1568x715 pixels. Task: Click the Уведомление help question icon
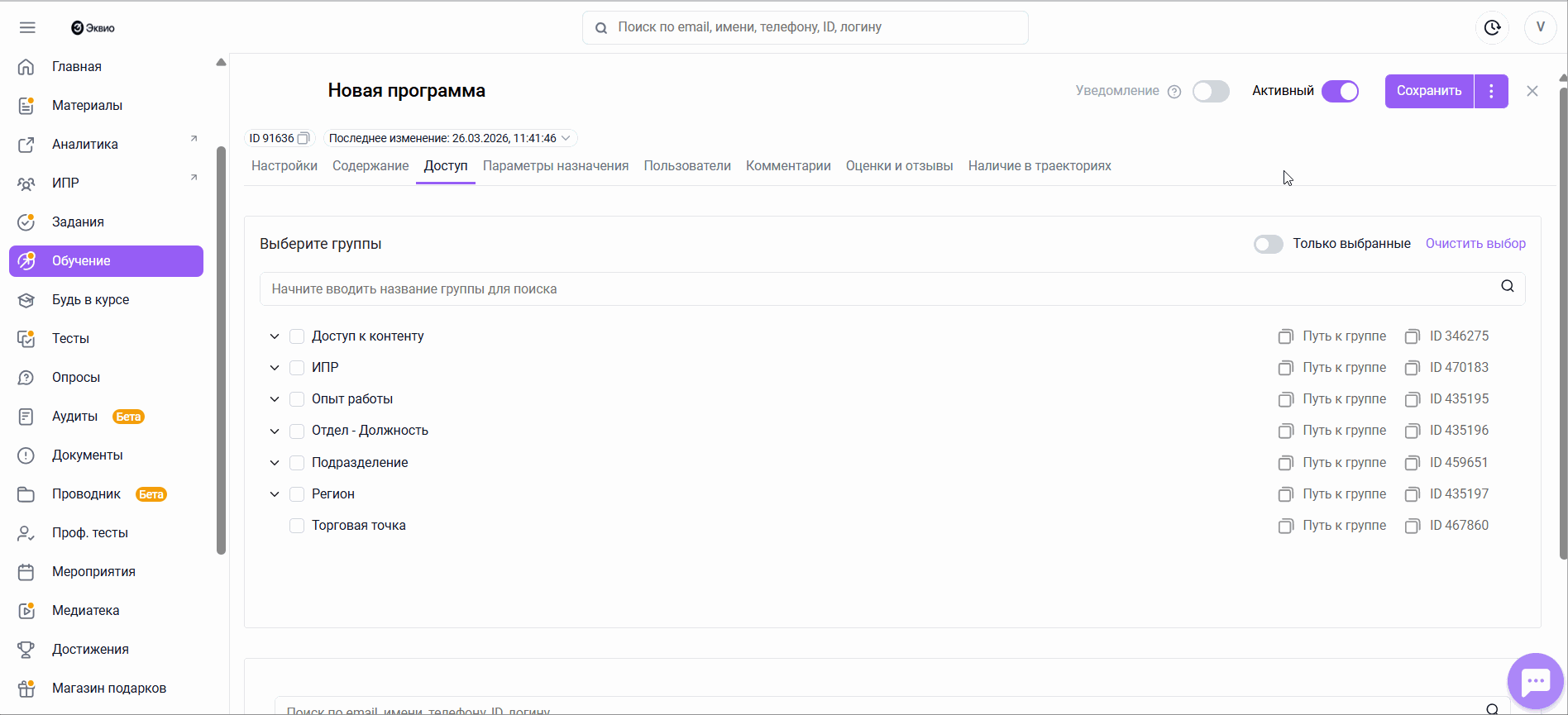1174,91
